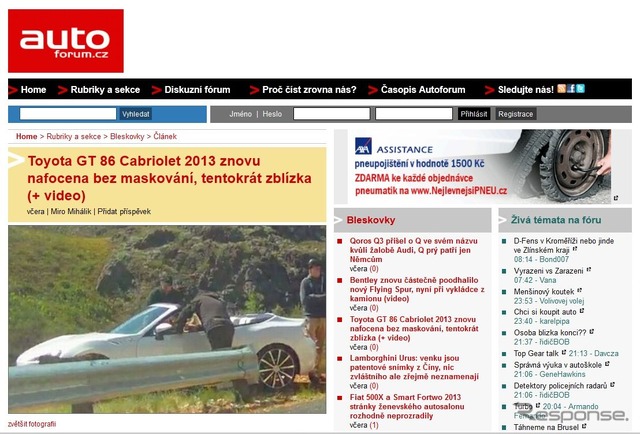Screen dimensions: 640x434
Task: Open the main article headline title
Action: [x=169, y=178]
